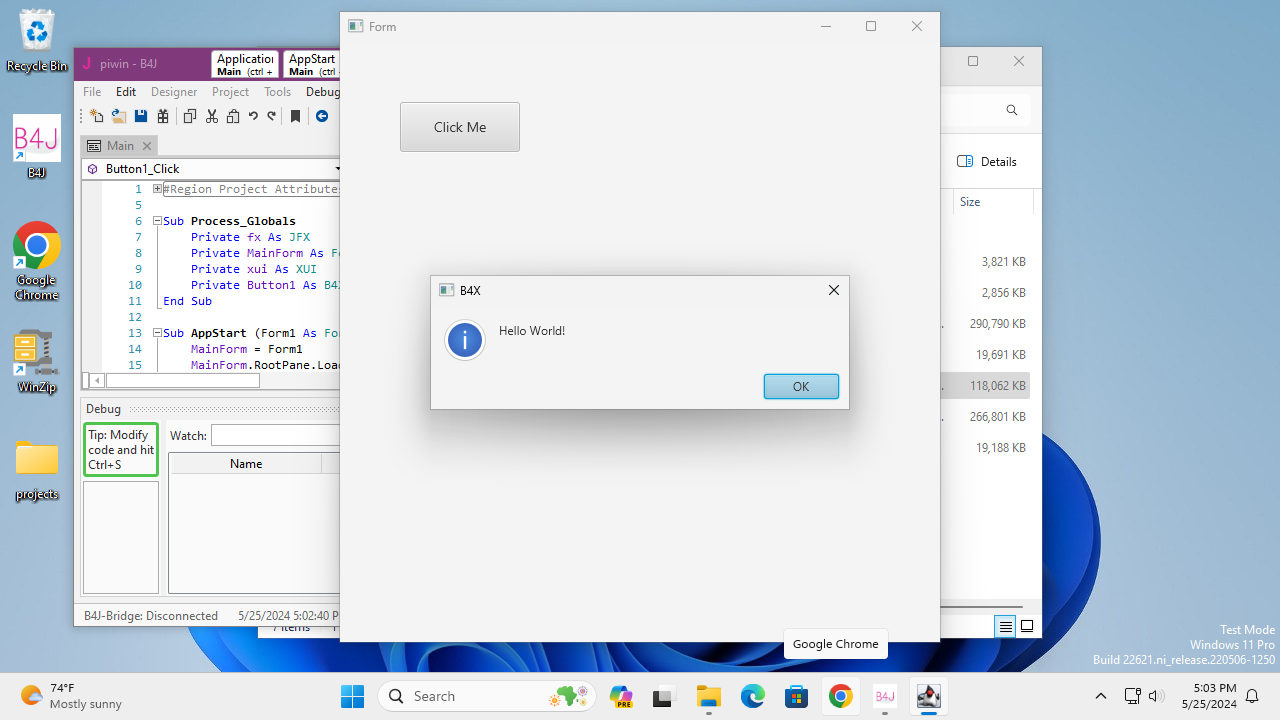This screenshot has width=1280, height=720.
Task: Open the Recycle Bin desktop icon
Action: [x=37, y=41]
